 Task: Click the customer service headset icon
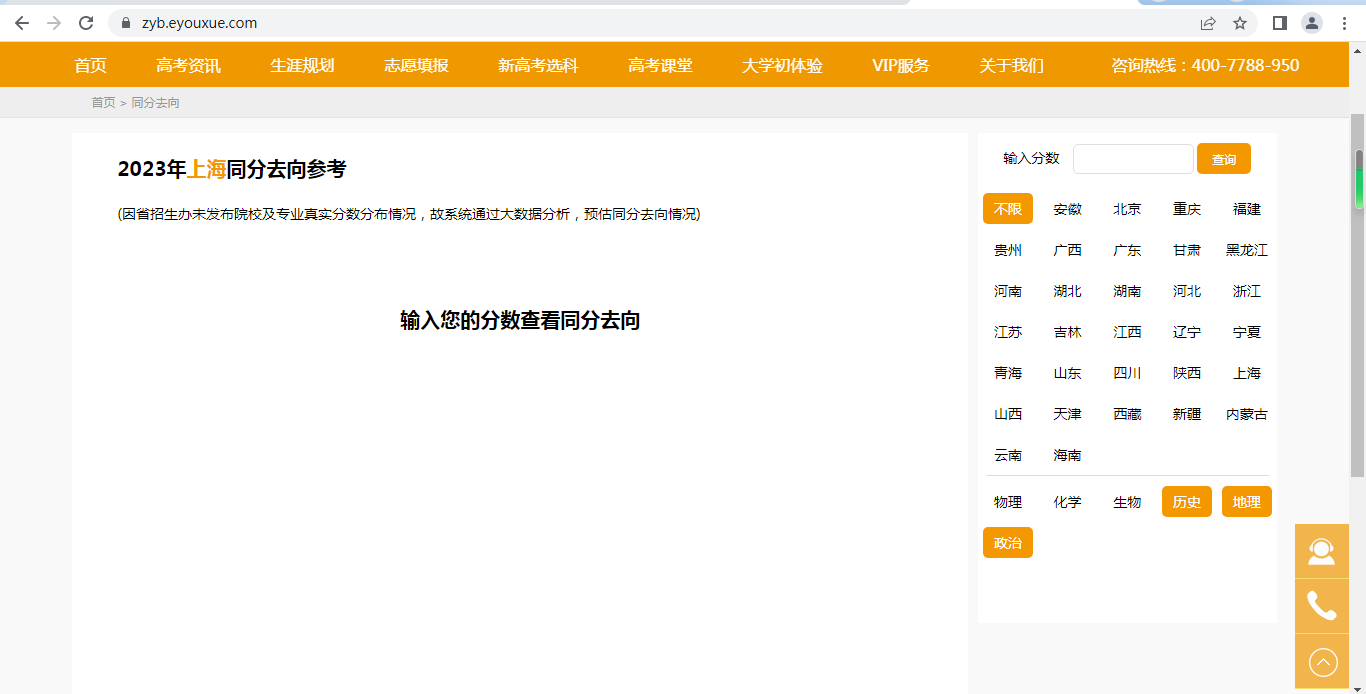[x=1321, y=551]
